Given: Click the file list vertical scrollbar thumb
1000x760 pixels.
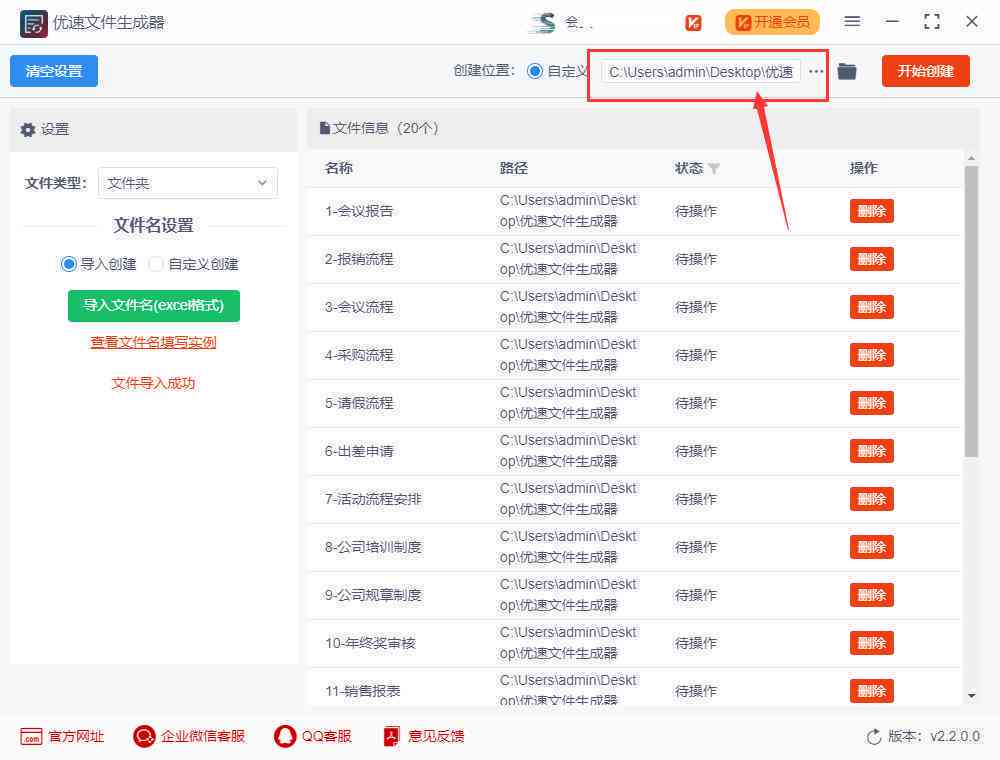Looking at the screenshot, I should click(971, 312).
